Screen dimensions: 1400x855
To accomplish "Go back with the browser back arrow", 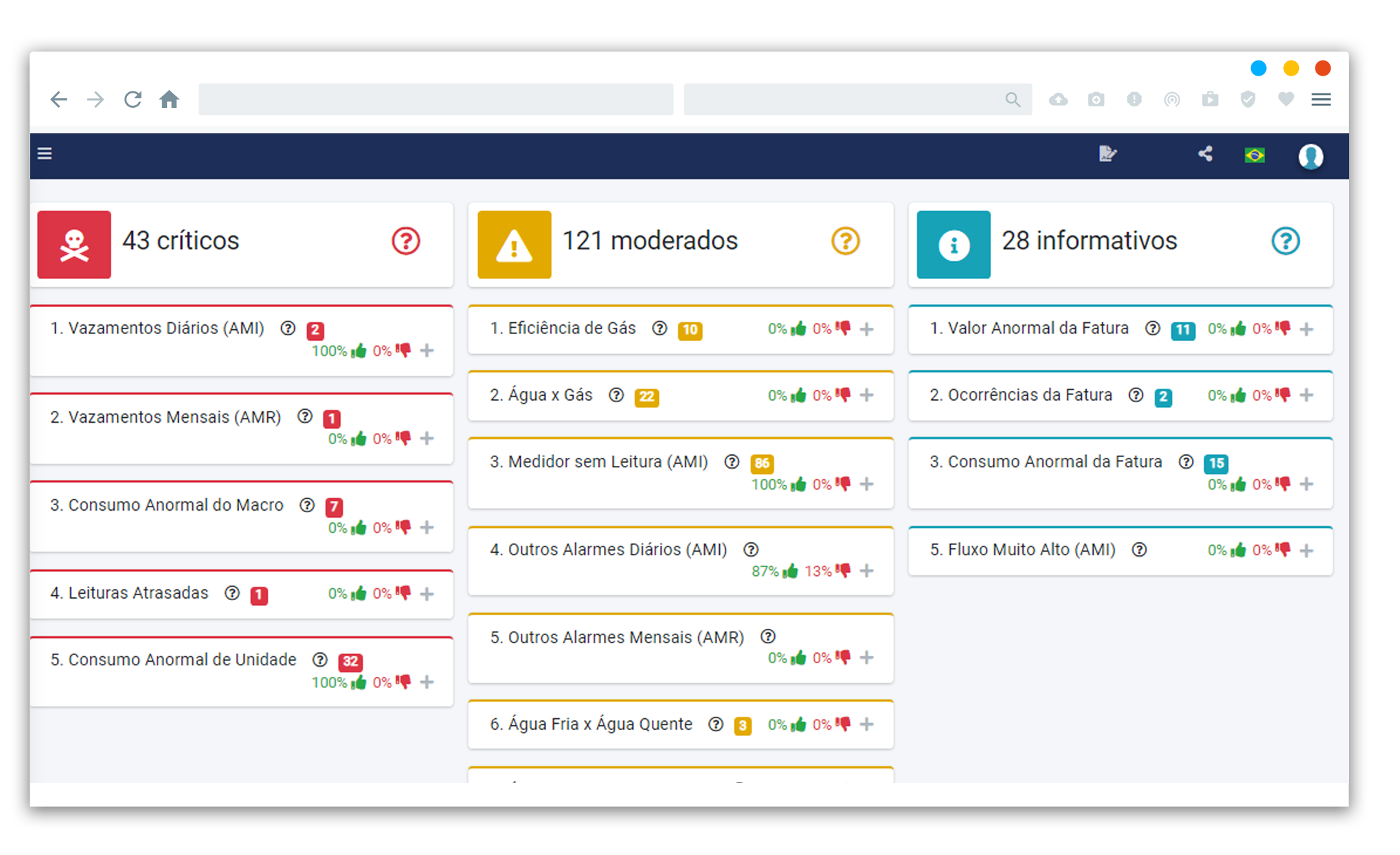I will point(59,100).
